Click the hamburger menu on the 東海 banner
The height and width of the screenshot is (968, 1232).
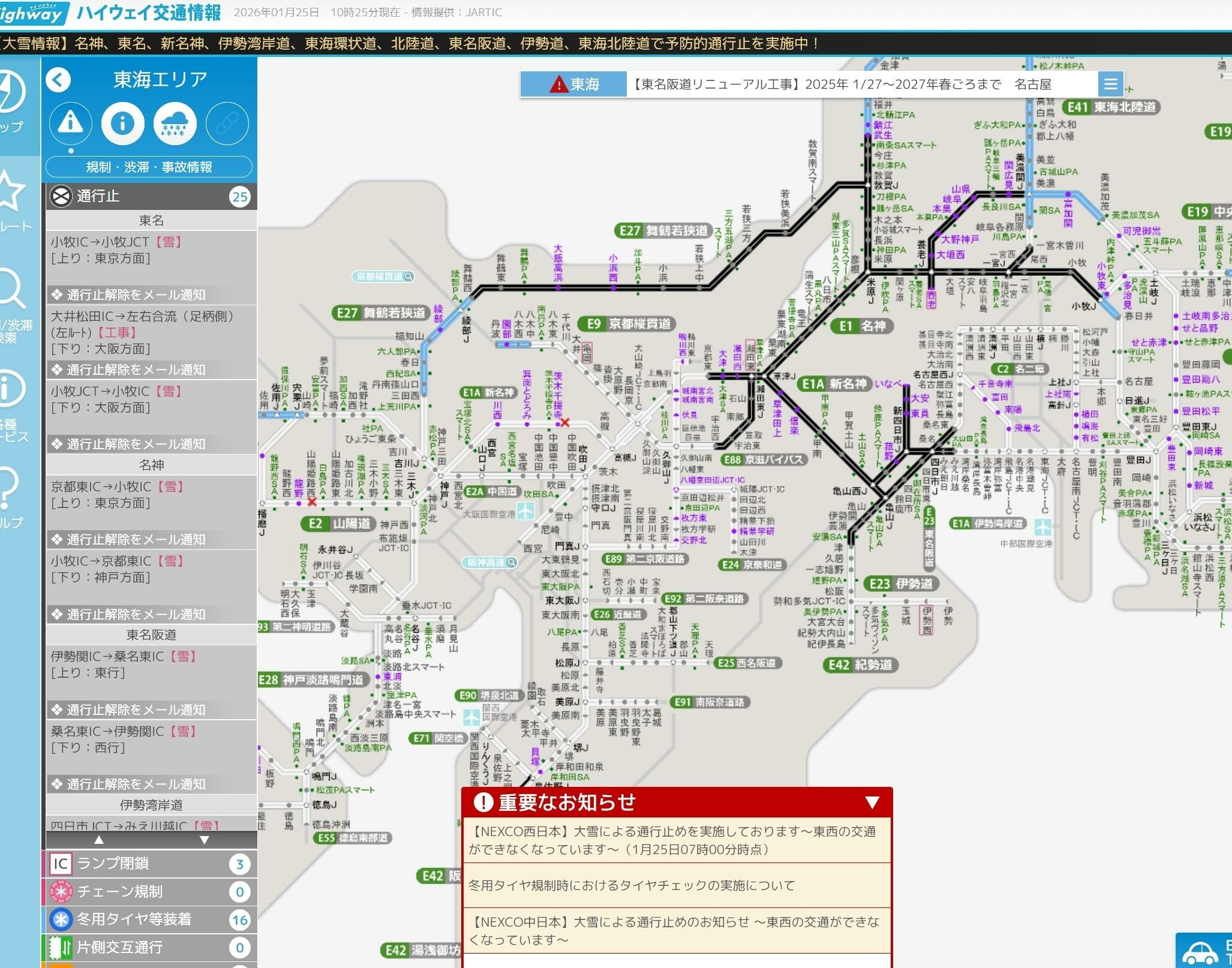(1110, 85)
